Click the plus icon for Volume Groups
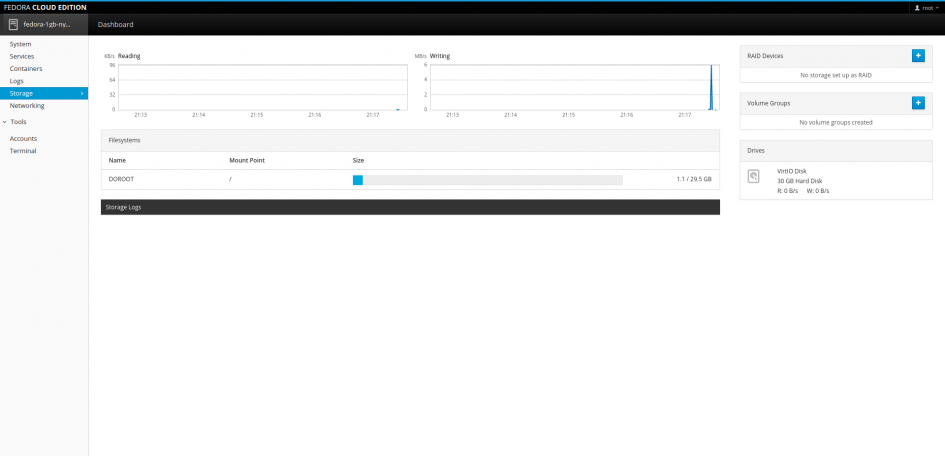 pyautogui.click(x=918, y=102)
